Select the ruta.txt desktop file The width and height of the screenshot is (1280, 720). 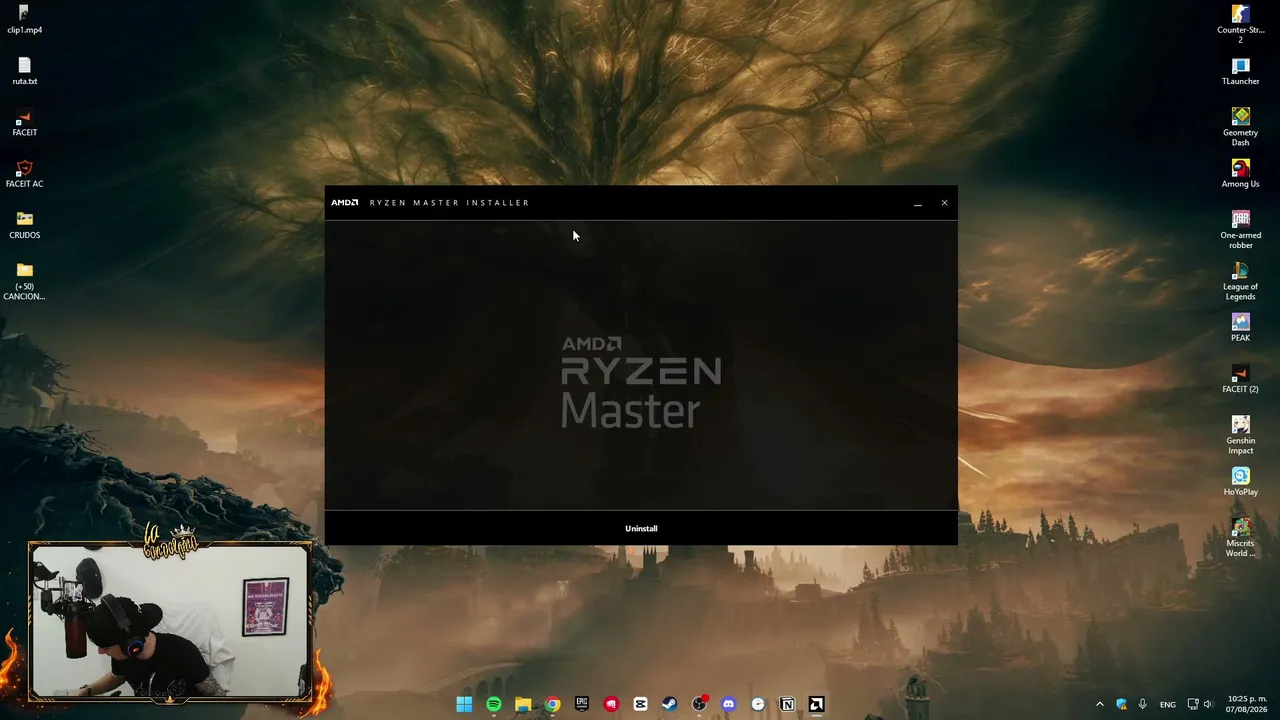tap(25, 71)
